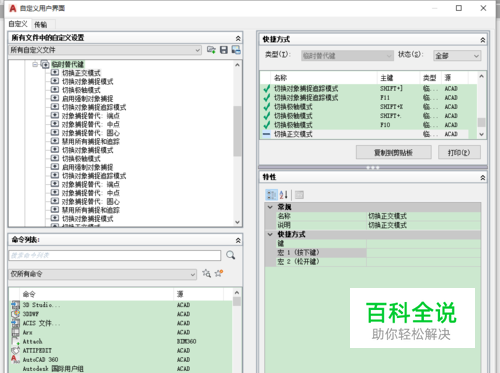Select the shortcut row with key SHIFT+.
Image resolution: width=500 pixels, height=373 pixels.
pyautogui.click(x=369, y=116)
